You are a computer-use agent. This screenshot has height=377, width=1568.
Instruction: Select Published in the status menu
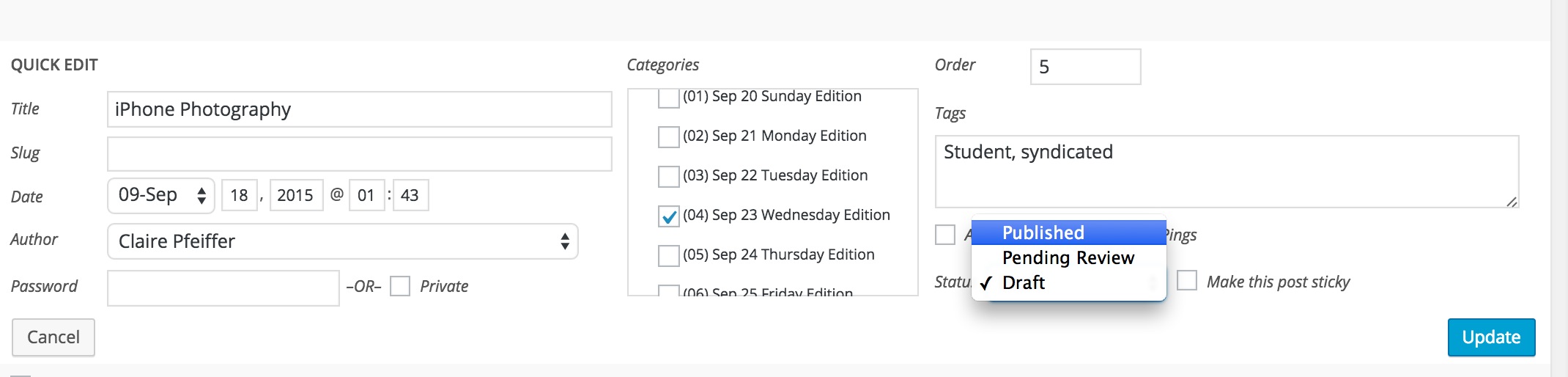(1068, 233)
